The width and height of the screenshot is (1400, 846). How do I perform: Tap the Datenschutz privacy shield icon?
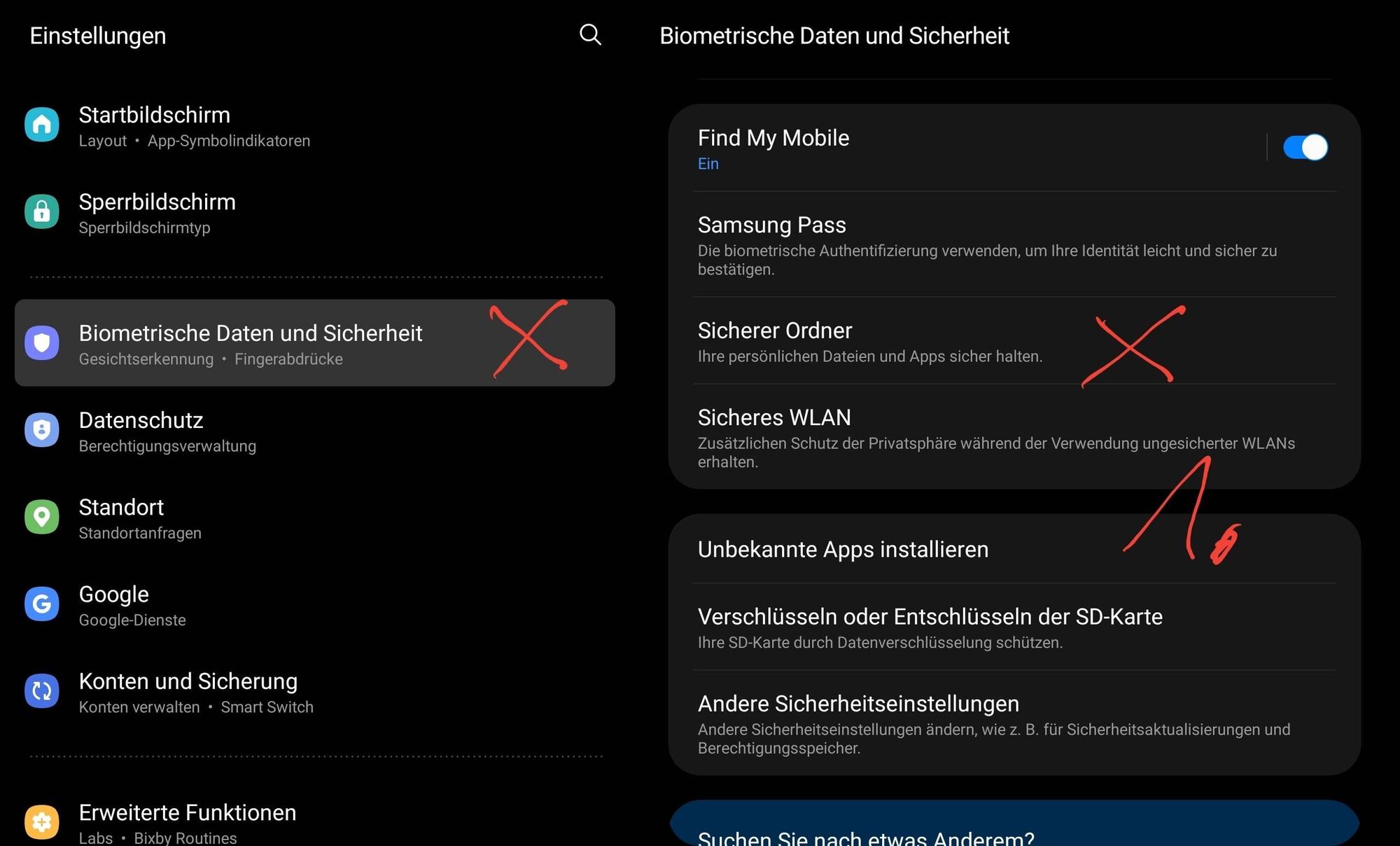click(42, 429)
